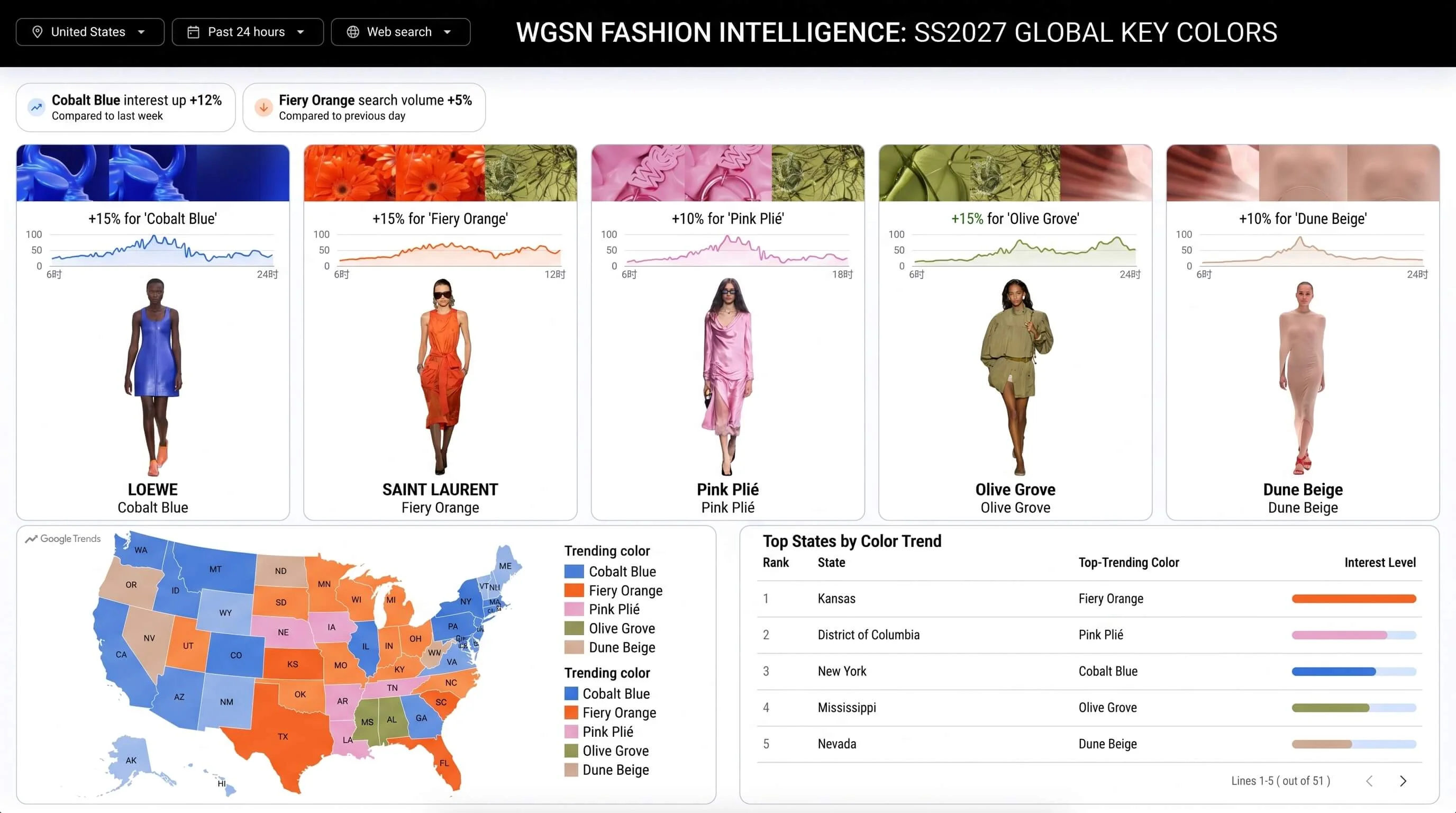Click the Saint Laurent orange dress photo
Viewport: 1456px width, 813px height.
[x=444, y=376]
